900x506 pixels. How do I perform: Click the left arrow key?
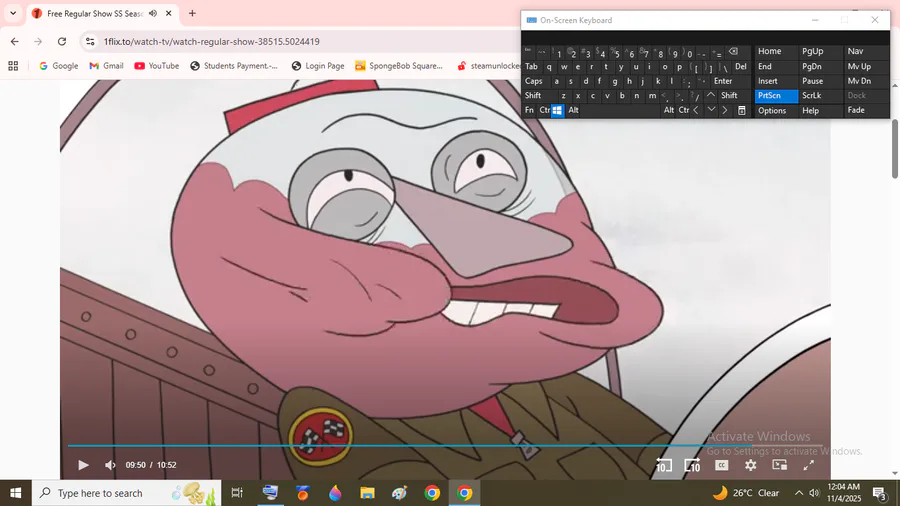pyautogui.click(x=696, y=110)
